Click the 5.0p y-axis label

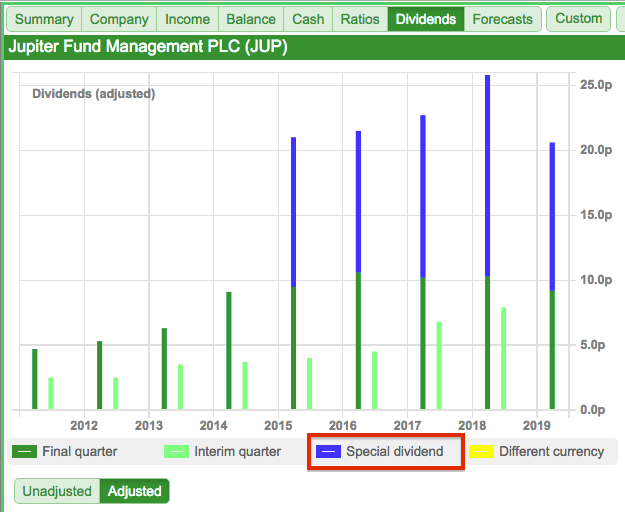pos(593,345)
